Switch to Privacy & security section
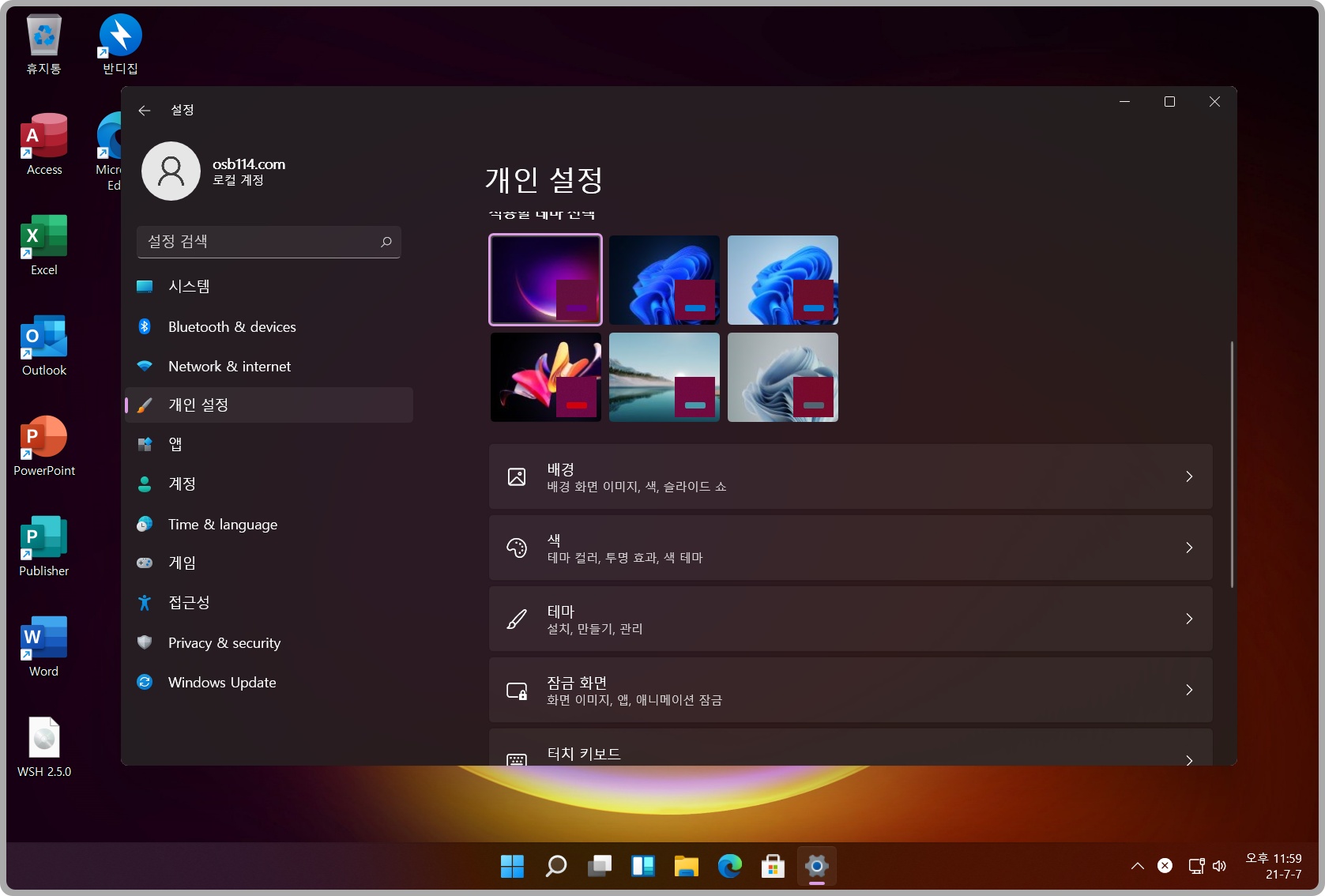 click(x=224, y=642)
